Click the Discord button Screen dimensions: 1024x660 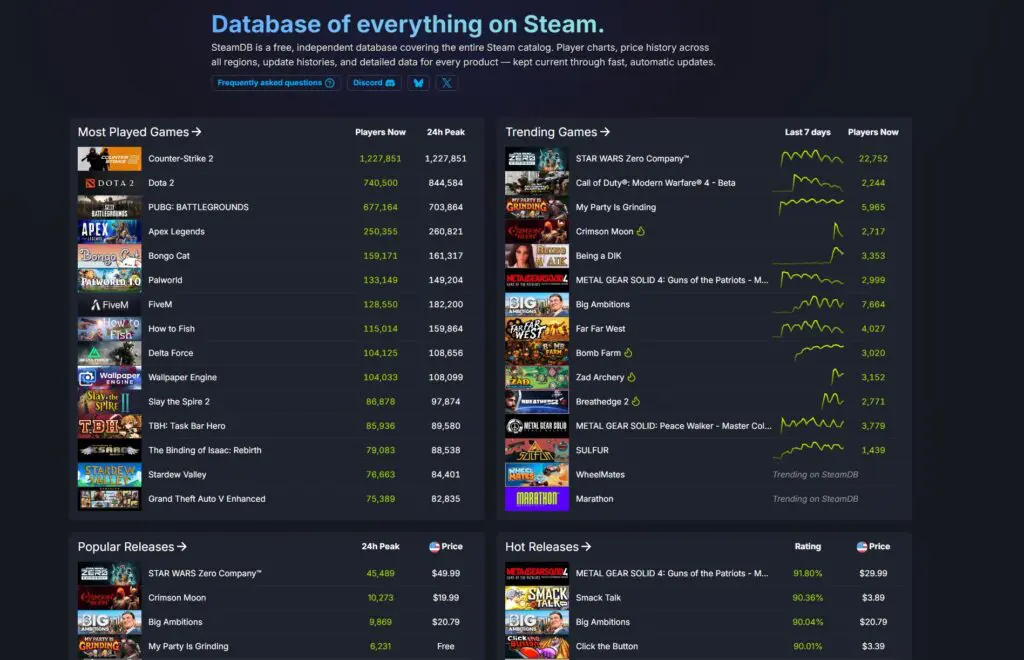pos(374,83)
